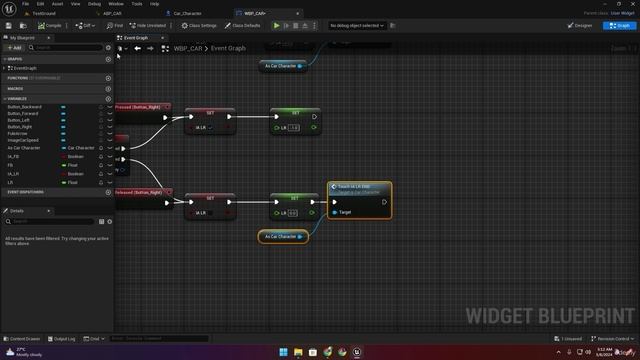Open the Revision Control dropdown
The height and width of the screenshot is (360, 640).
(x=612, y=339)
